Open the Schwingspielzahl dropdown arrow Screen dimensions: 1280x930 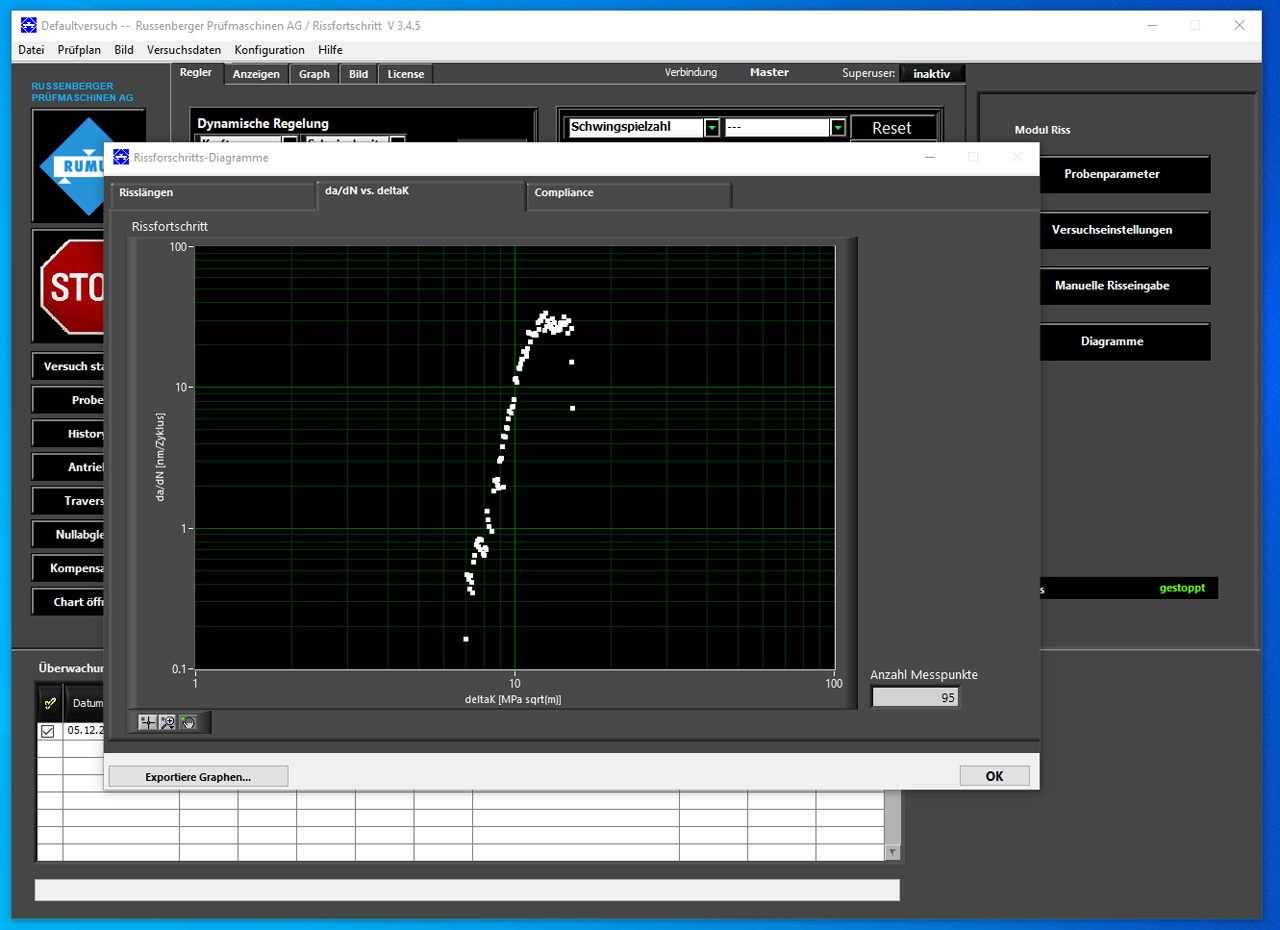pyautogui.click(x=712, y=127)
